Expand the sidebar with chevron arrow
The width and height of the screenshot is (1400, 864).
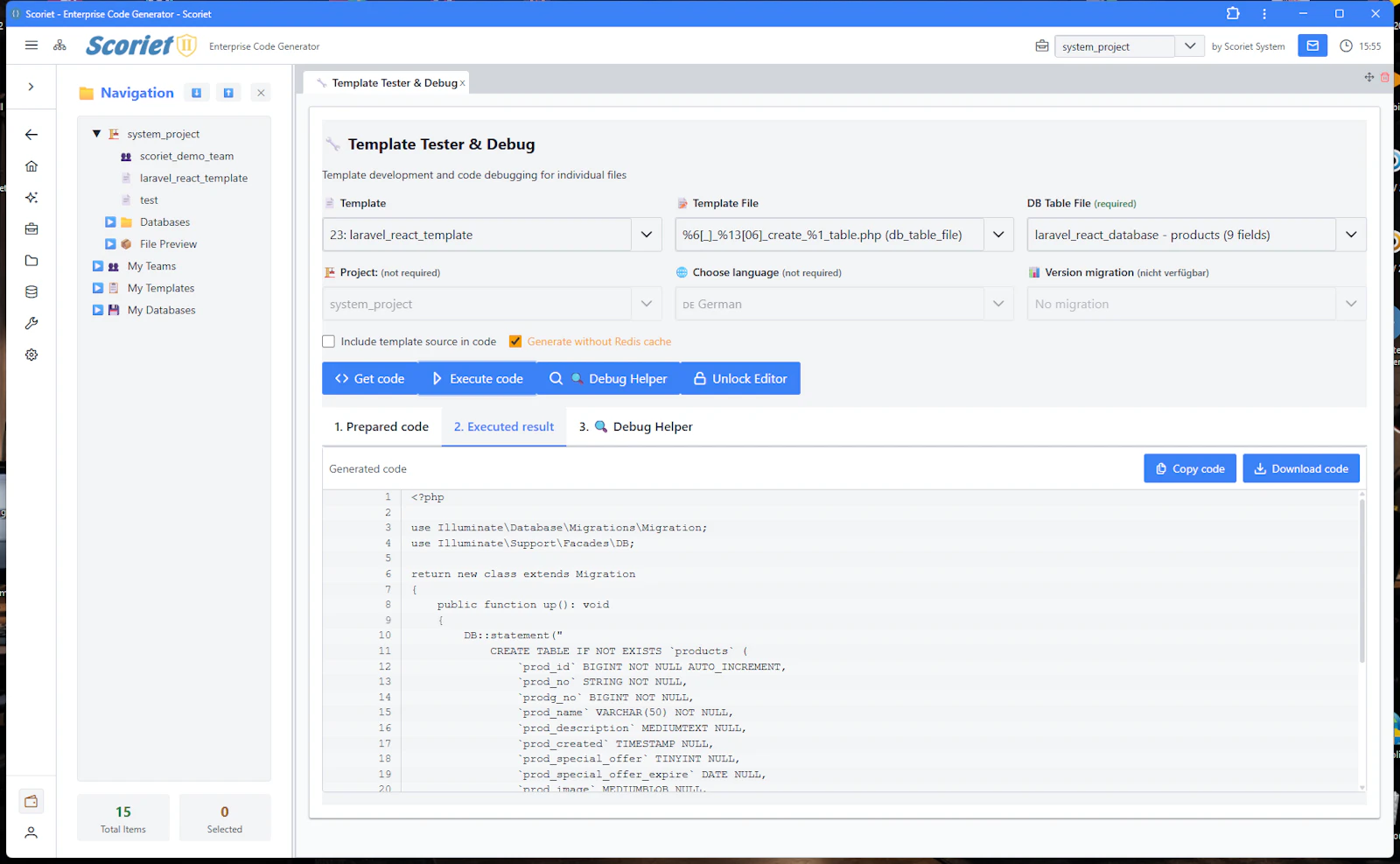pos(31,87)
